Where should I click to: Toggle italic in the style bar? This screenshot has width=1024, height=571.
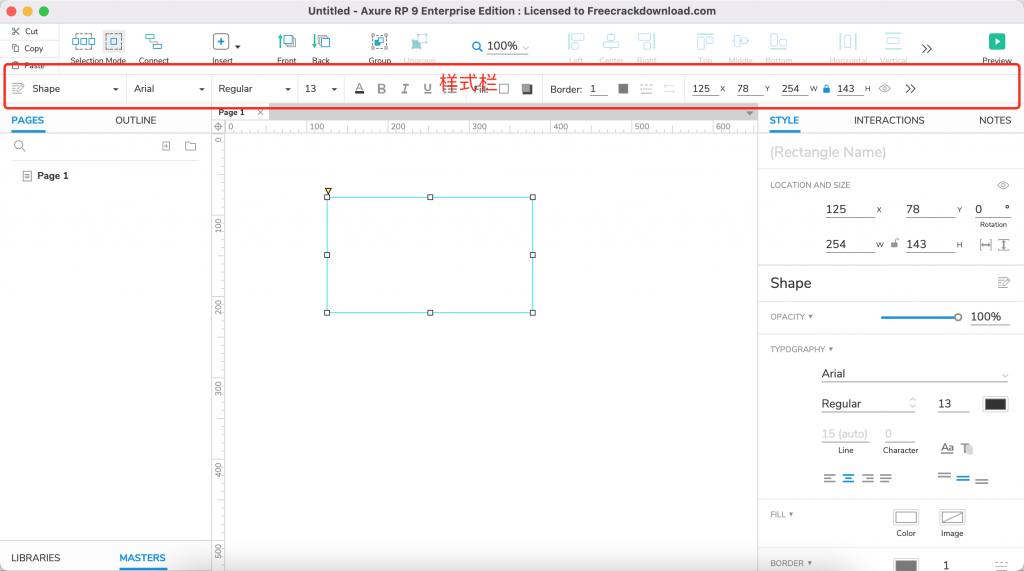coord(404,89)
